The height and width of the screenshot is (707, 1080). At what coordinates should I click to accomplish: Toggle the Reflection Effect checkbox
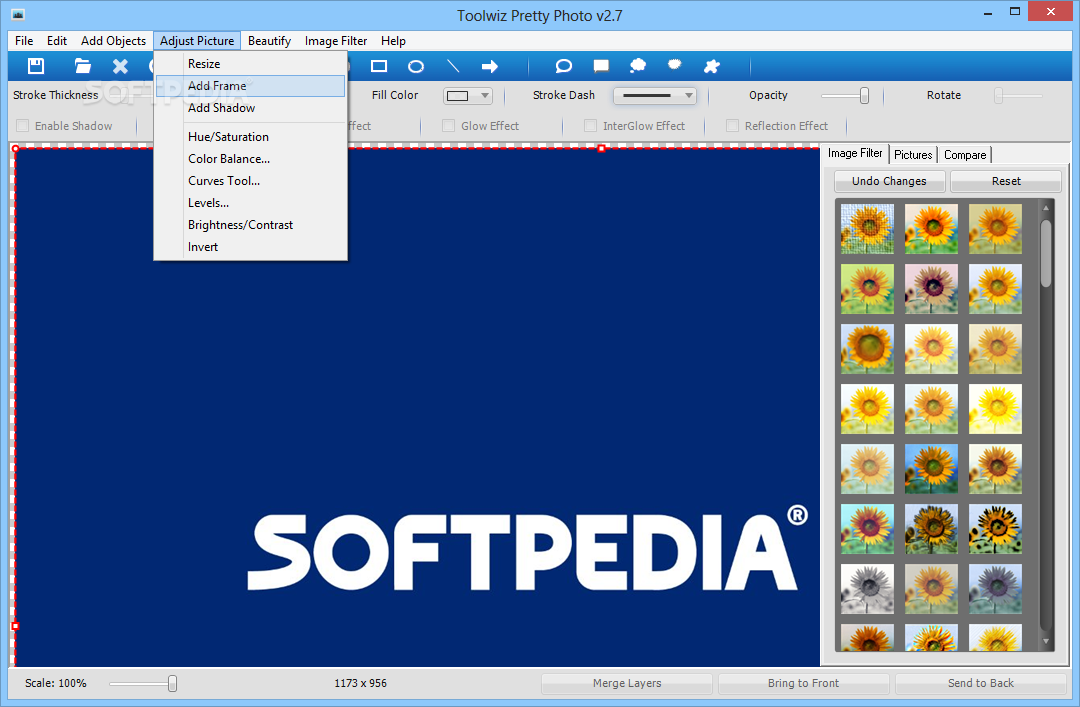(732, 125)
